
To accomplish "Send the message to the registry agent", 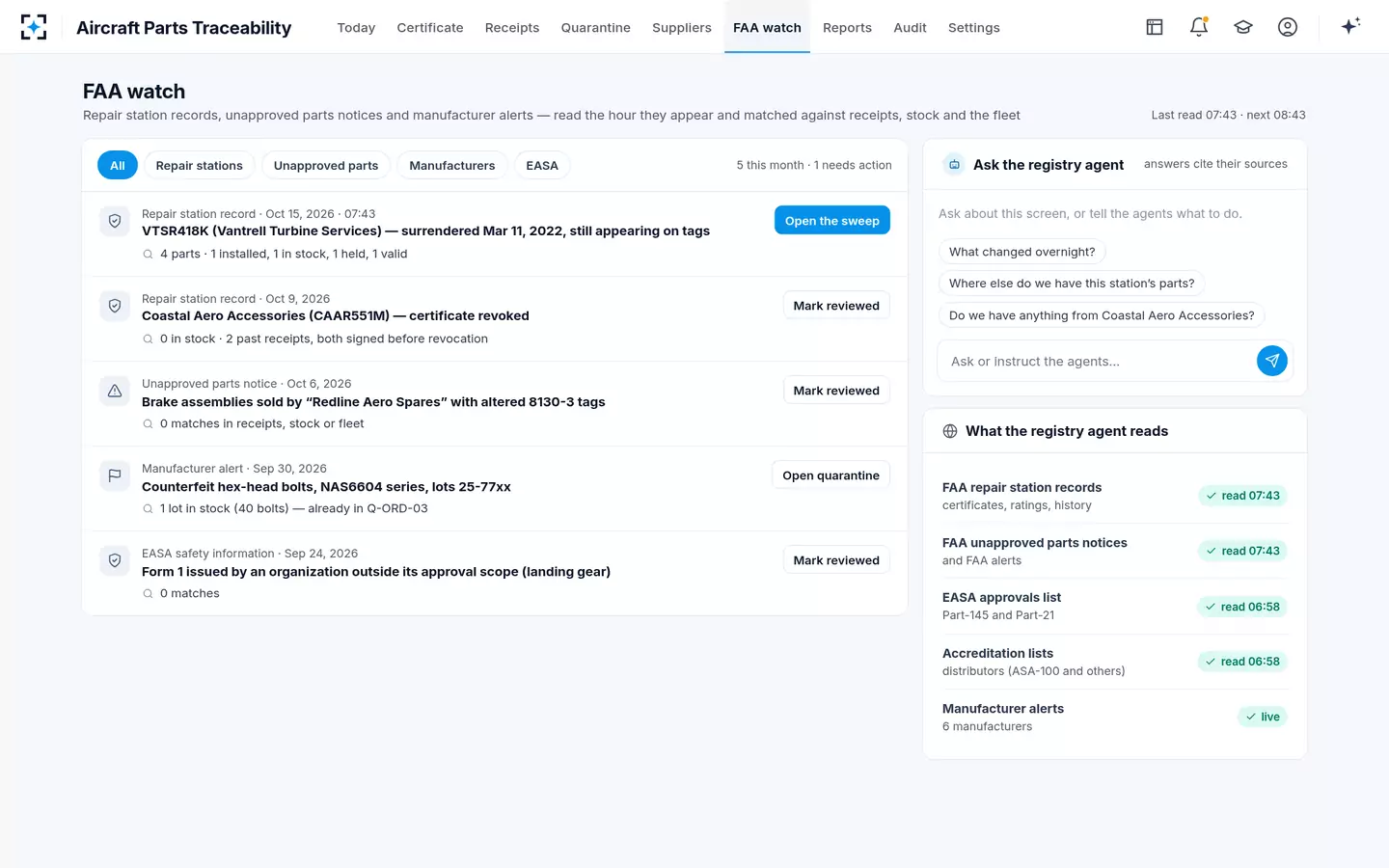I will (x=1272, y=361).
